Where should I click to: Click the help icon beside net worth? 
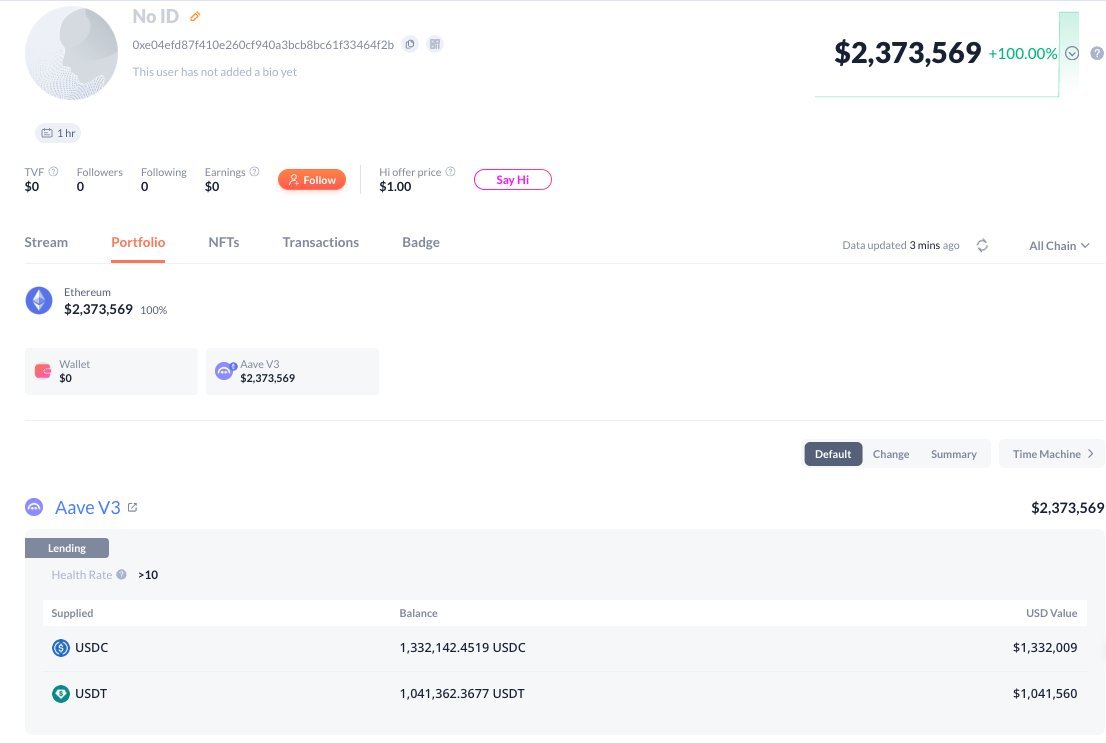1097,54
